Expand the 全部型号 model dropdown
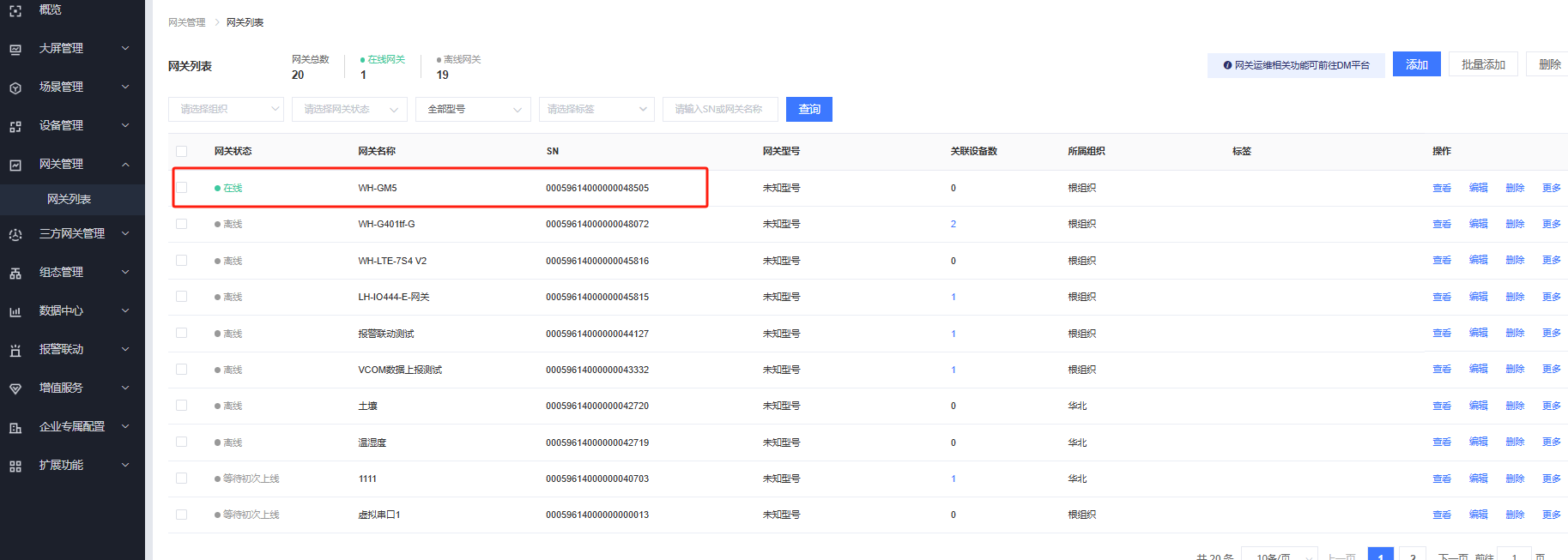This screenshot has height=560, width=1568. pos(473,109)
